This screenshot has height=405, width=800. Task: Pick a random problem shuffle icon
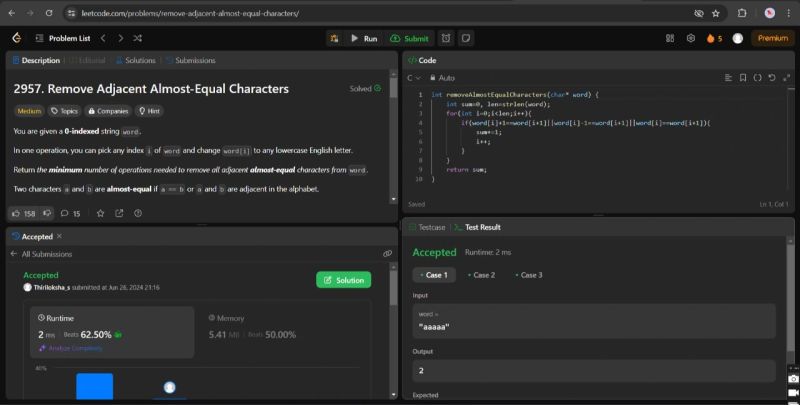tap(137, 38)
